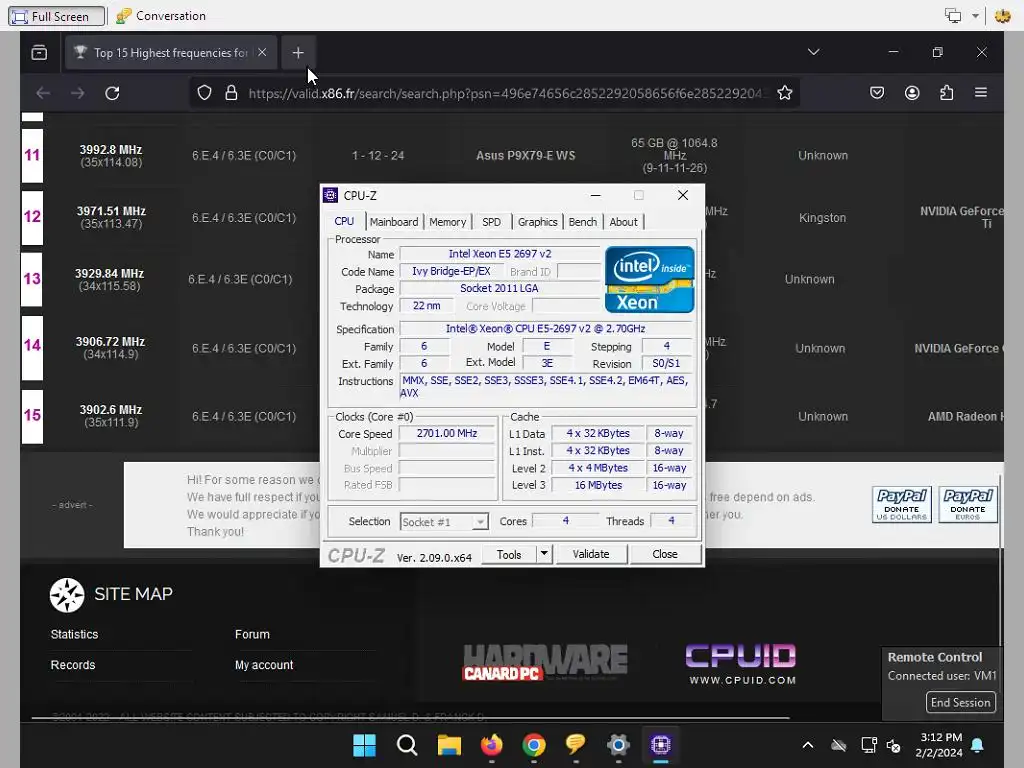Viewport: 1024px width, 768px height.
Task: Reload the current page
Action: coord(112,93)
